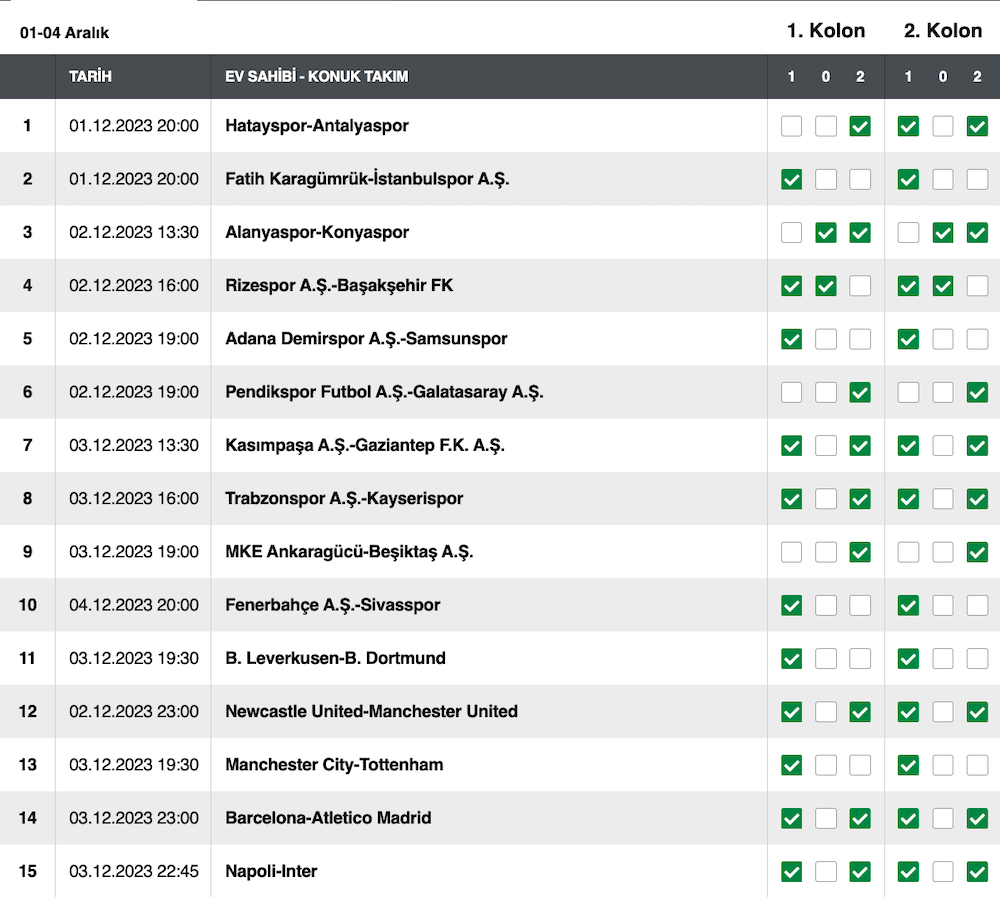Uncheck 1. Kolon option 1 for Napoli-Inter
The image size is (1000, 897).
tap(791, 872)
